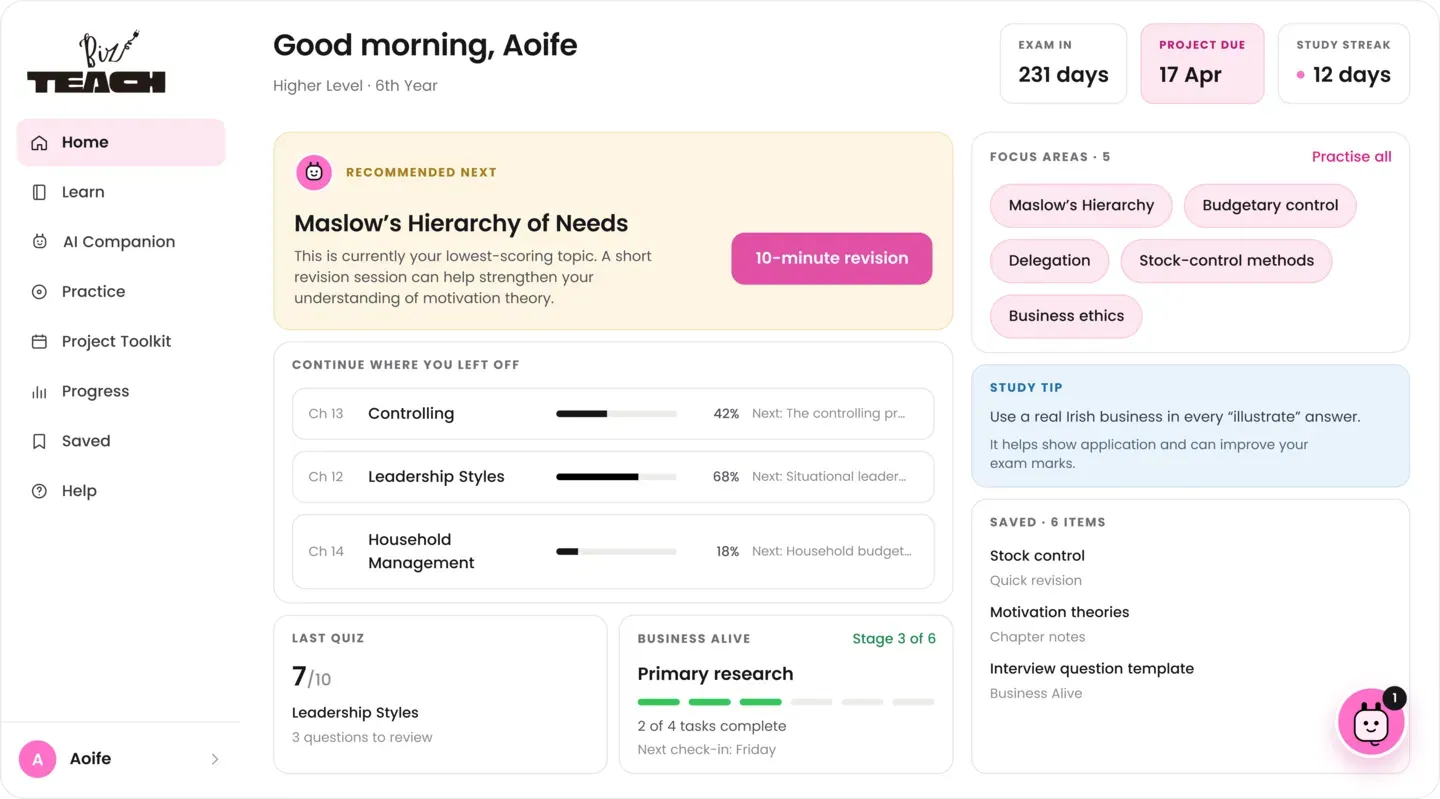Open the Learn section
The width and height of the screenshot is (1440, 799).
(x=121, y=192)
